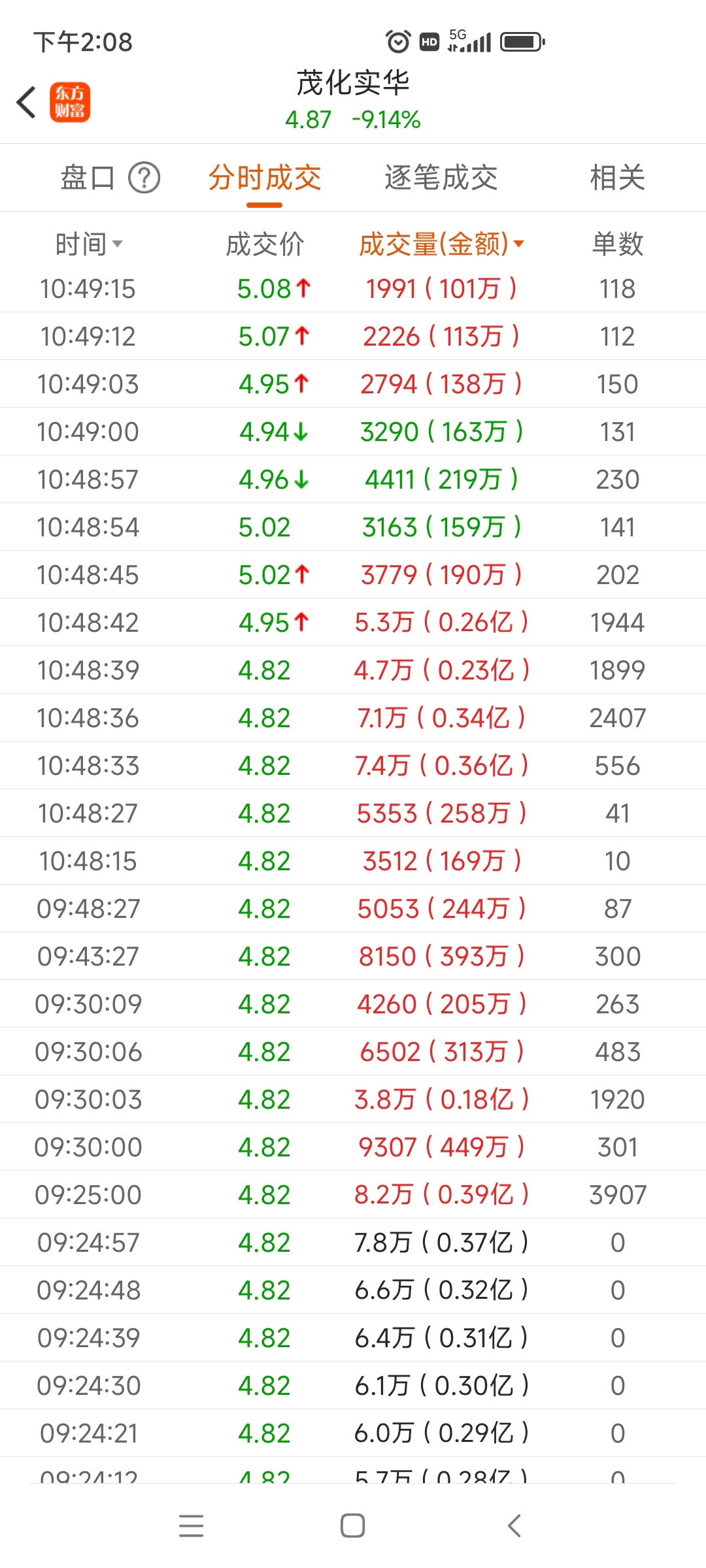Tap the Android recent apps menu icon
The width and height of the screenshot is (706, 1568).
[x=192, y=1526]
